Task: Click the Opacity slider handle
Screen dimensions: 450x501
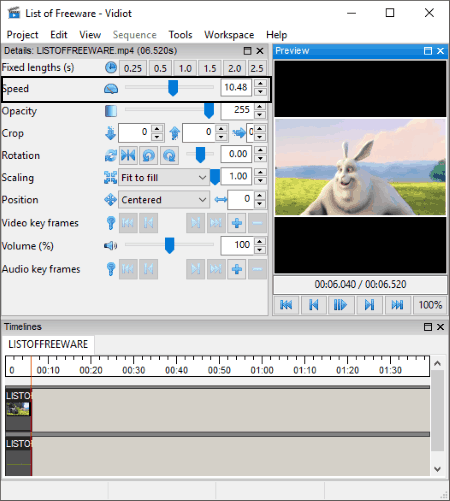Action: click(x=209, y=111)
